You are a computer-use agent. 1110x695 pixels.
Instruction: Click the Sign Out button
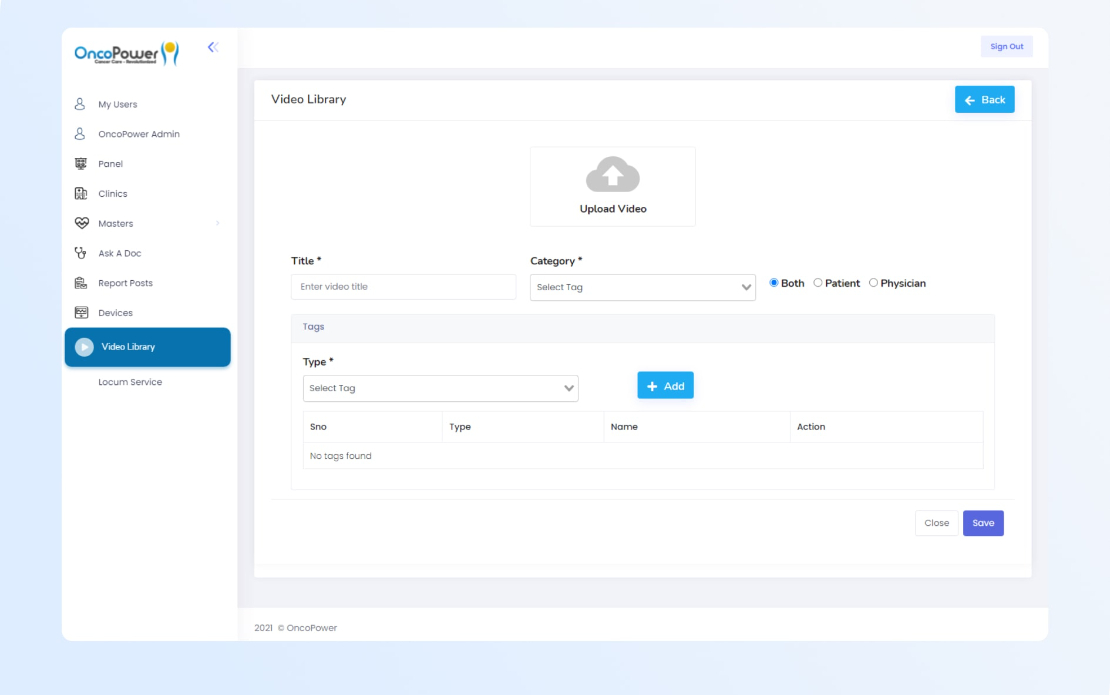point(1007,47)
